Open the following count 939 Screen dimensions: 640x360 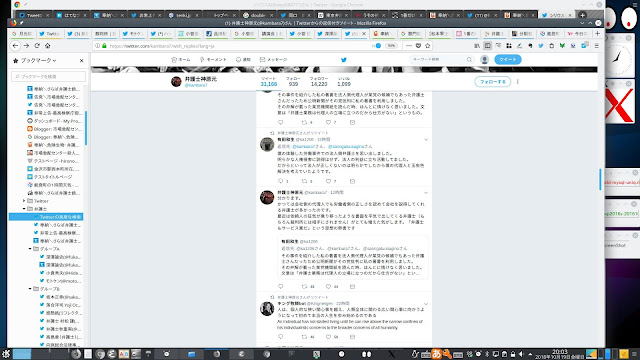(x=293, y=82)
